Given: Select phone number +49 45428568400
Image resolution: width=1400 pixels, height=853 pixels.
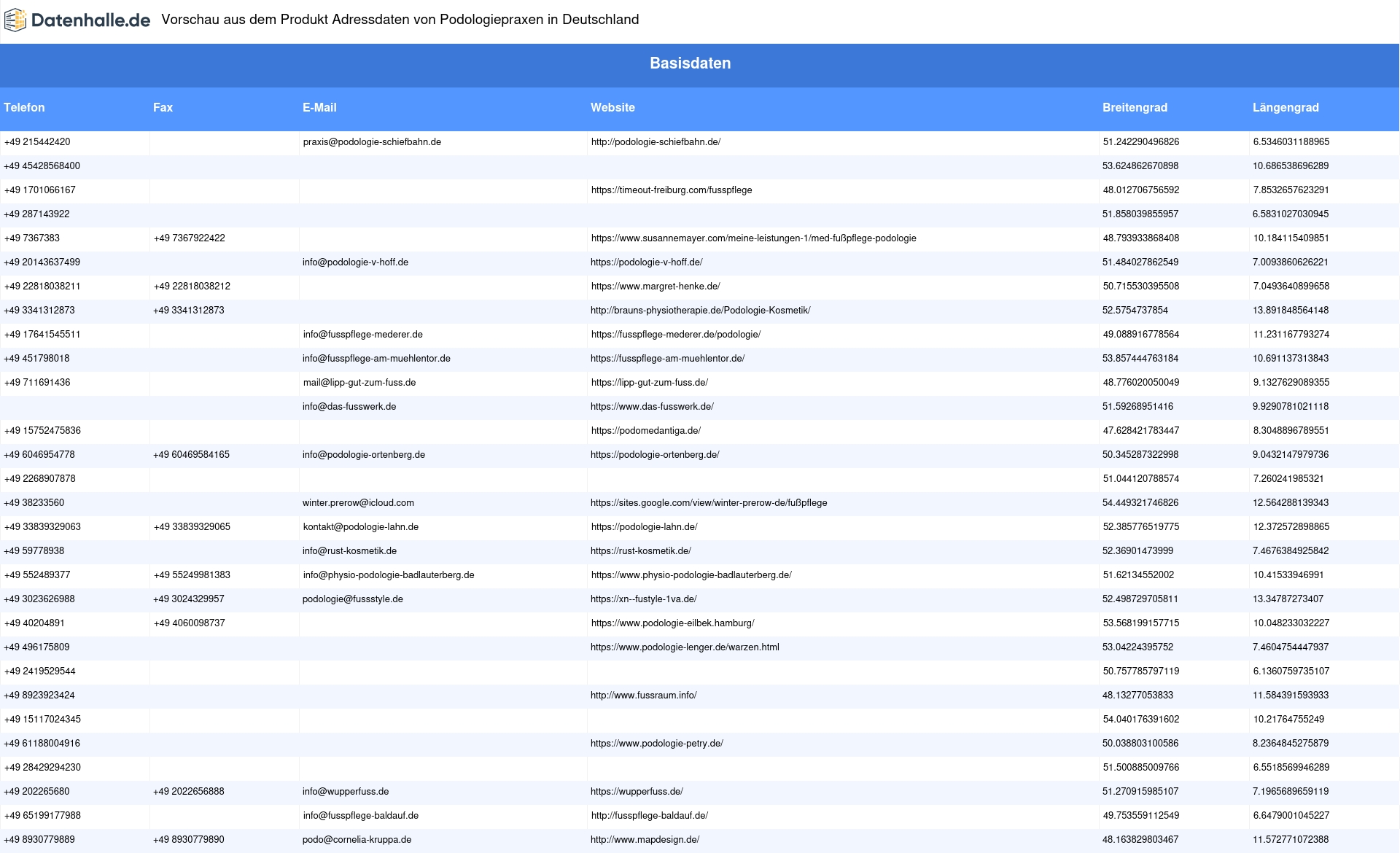Looking at the screenshot, I should [42, 166].
